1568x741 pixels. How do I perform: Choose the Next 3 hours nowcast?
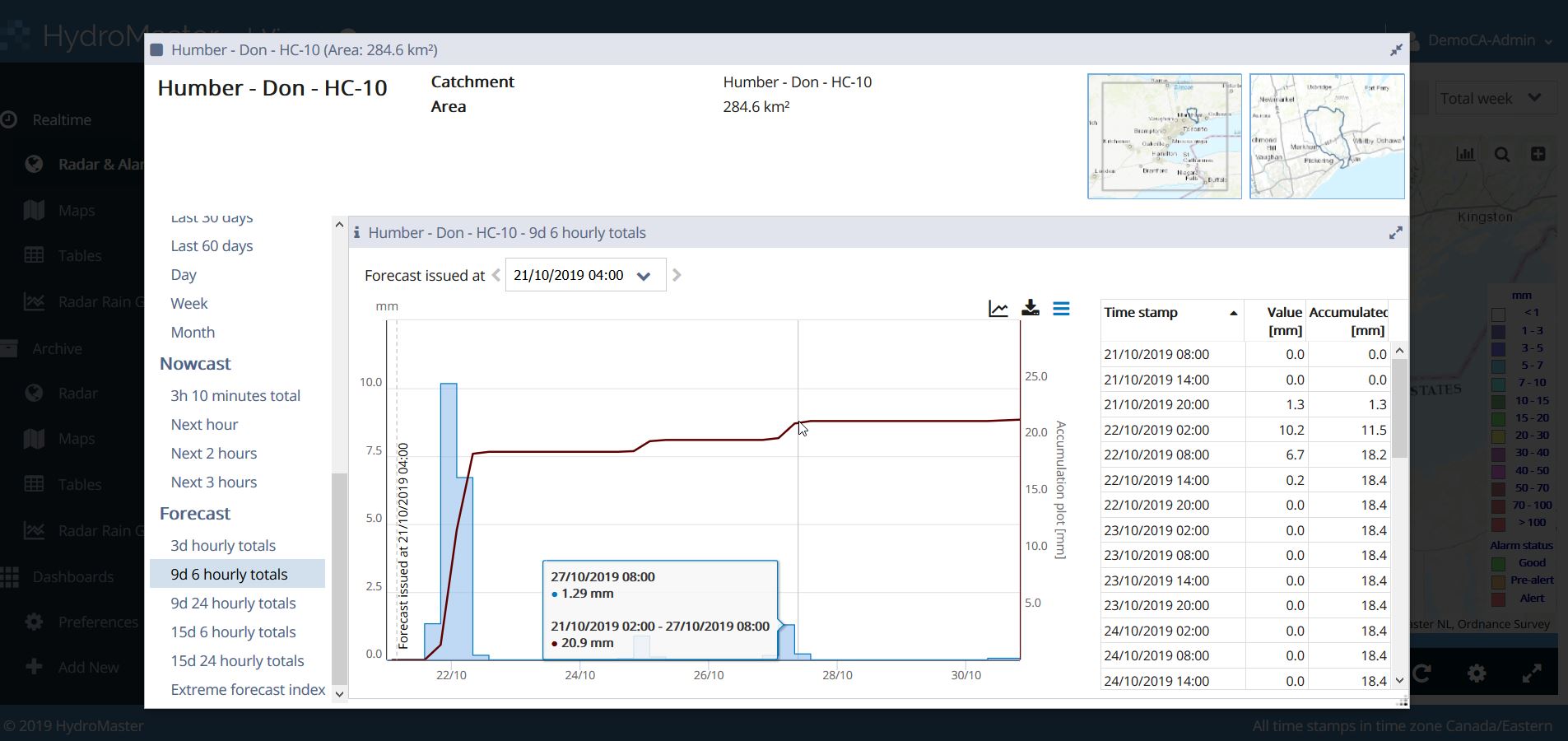point(214,482)
